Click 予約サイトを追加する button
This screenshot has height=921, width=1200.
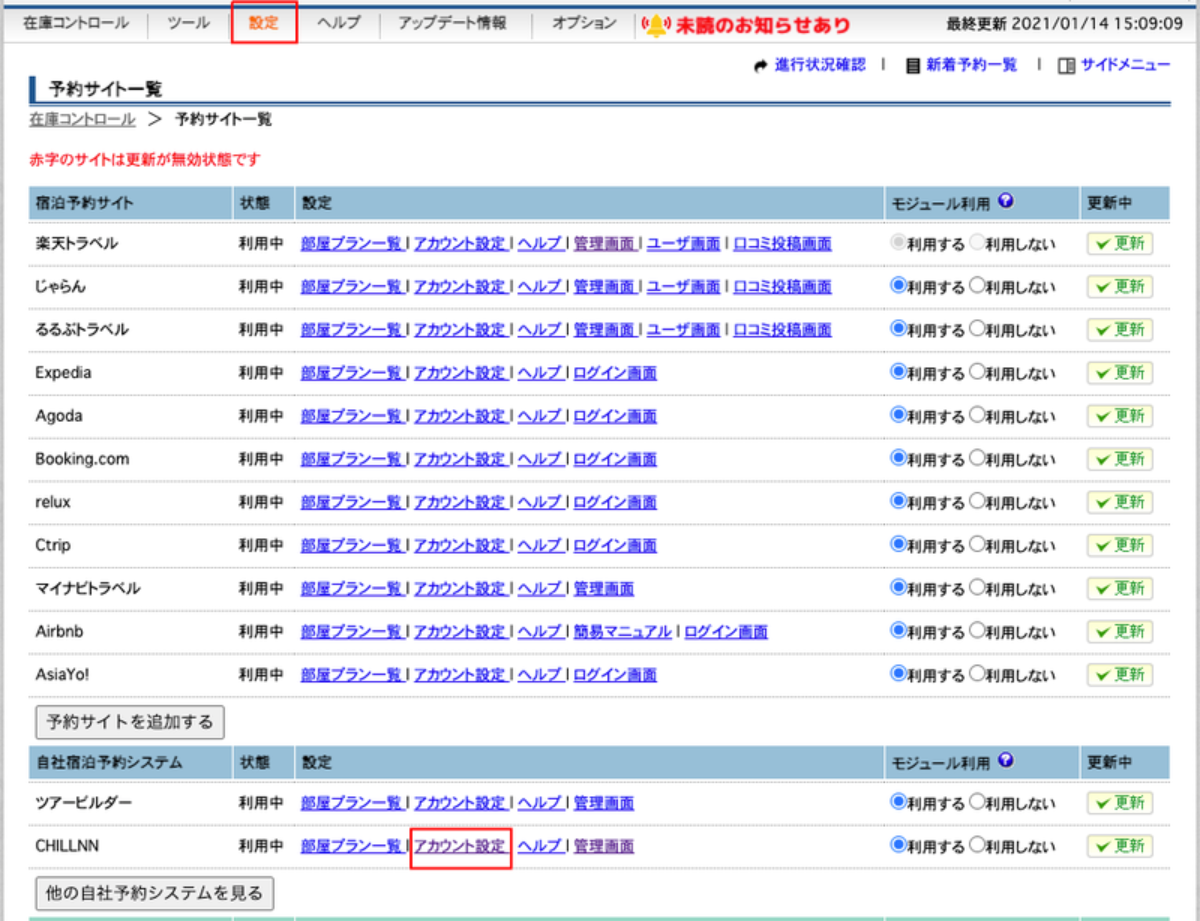click(x=130, y=721)
